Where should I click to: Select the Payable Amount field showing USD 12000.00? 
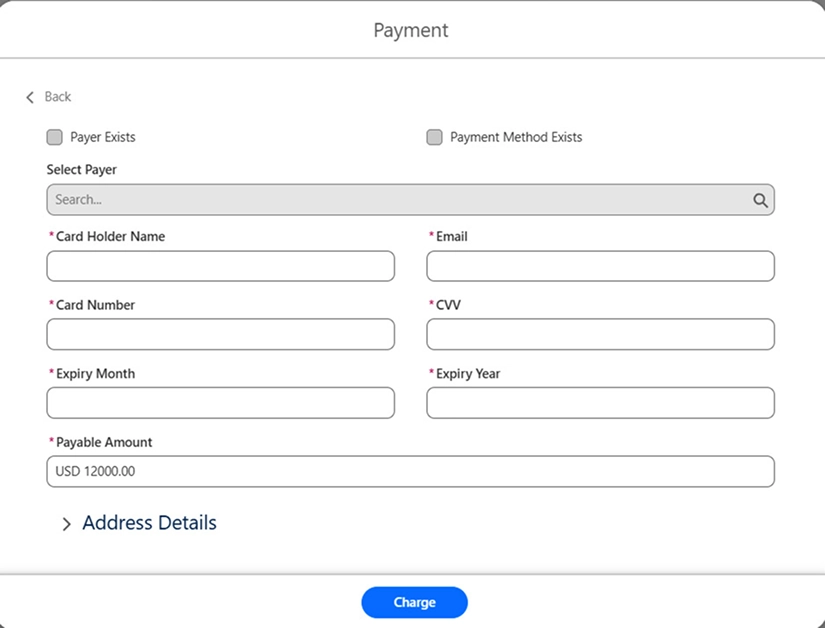pyautogui.click(x=410, y=471)
